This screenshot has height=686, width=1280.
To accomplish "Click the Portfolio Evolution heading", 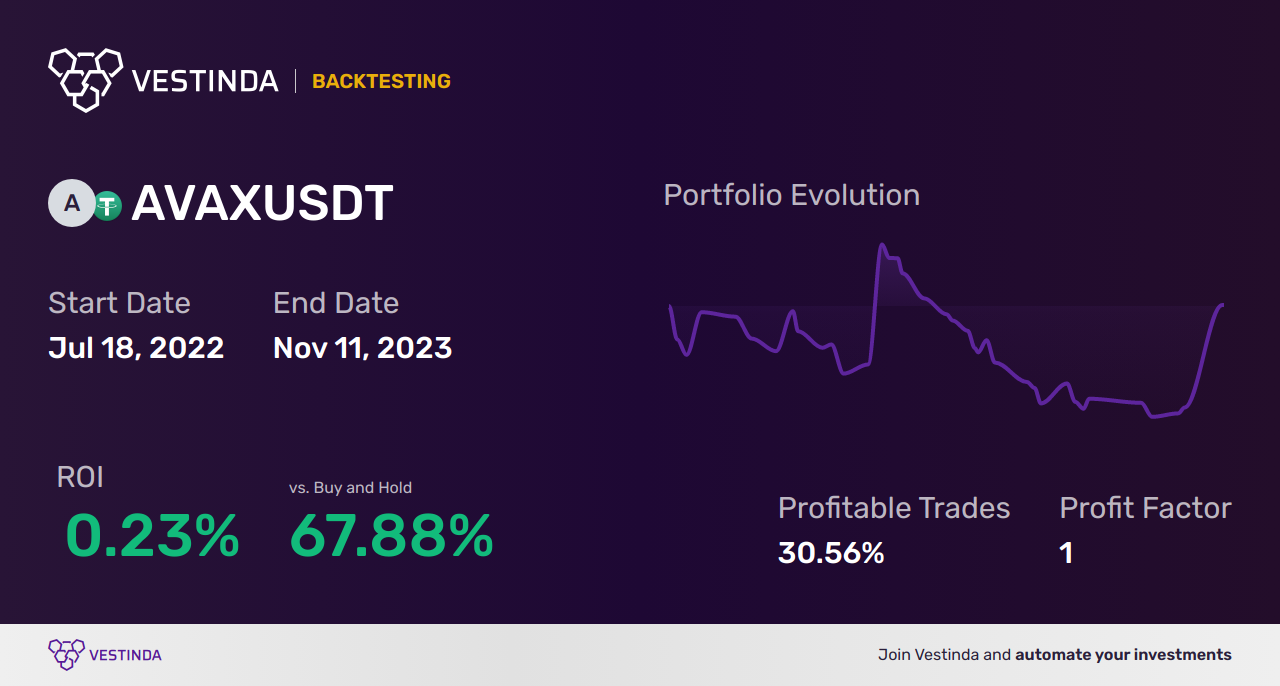I will click(x=791, y=194).
